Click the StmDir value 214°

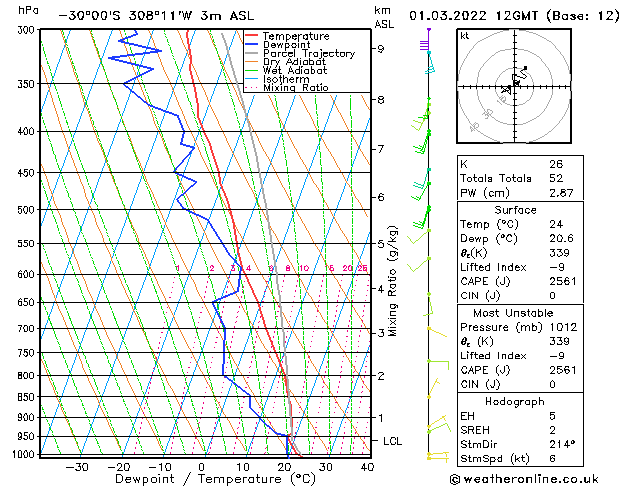562,444
